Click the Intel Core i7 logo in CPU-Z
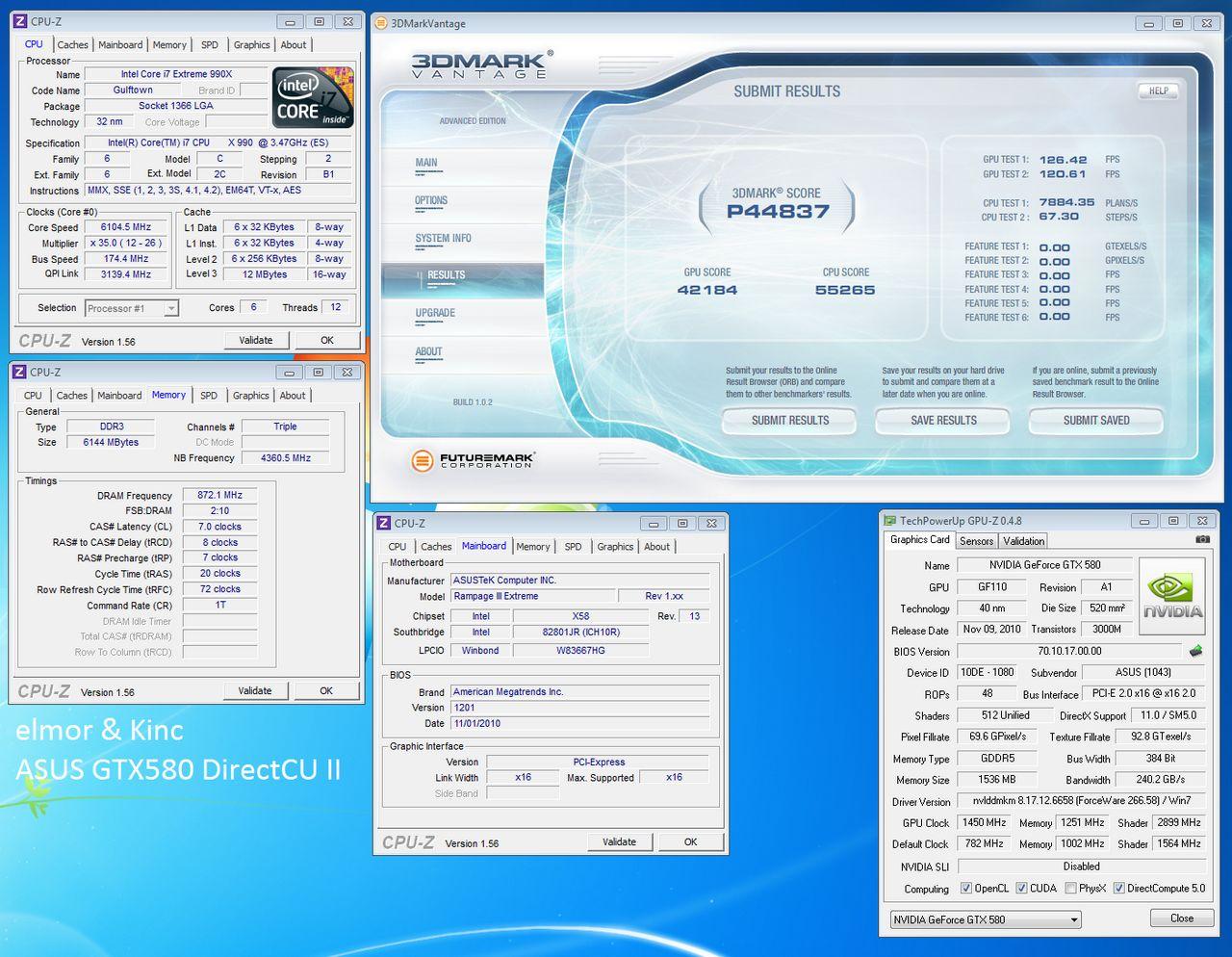 (x=313, y=98)
